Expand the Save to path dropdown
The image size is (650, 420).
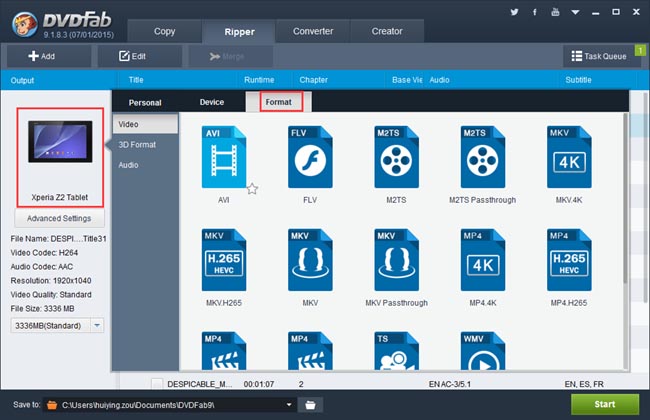(289, 405)
